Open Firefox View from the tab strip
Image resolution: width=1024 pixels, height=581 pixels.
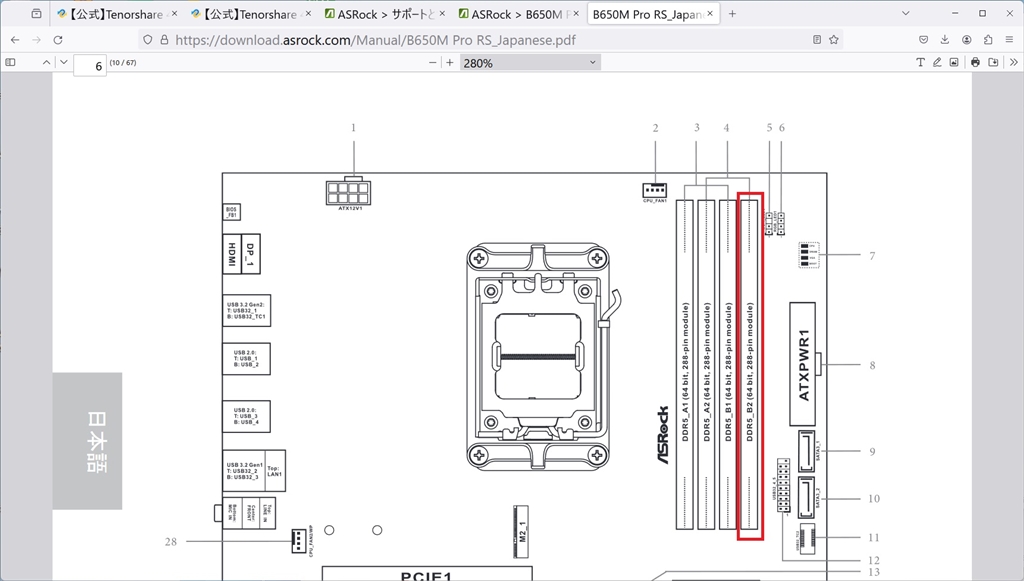(x=37, y=14)
